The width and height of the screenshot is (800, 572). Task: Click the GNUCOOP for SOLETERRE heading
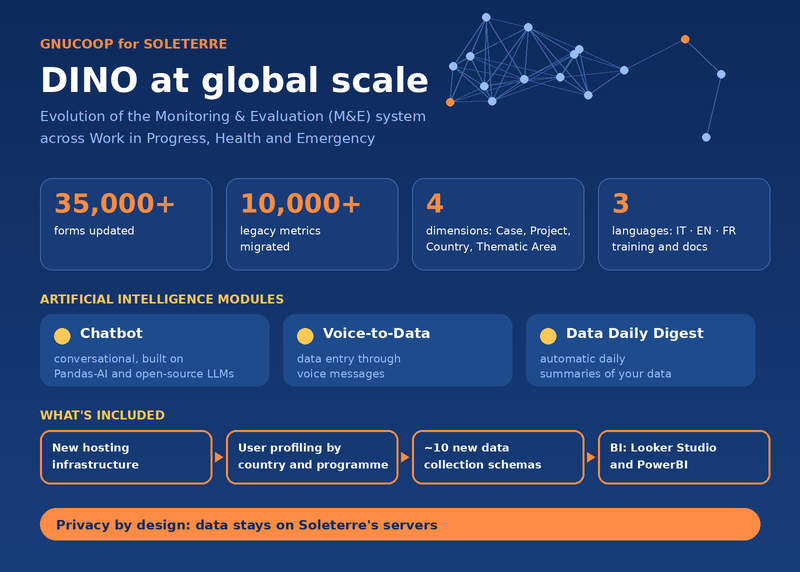point(134,44)
